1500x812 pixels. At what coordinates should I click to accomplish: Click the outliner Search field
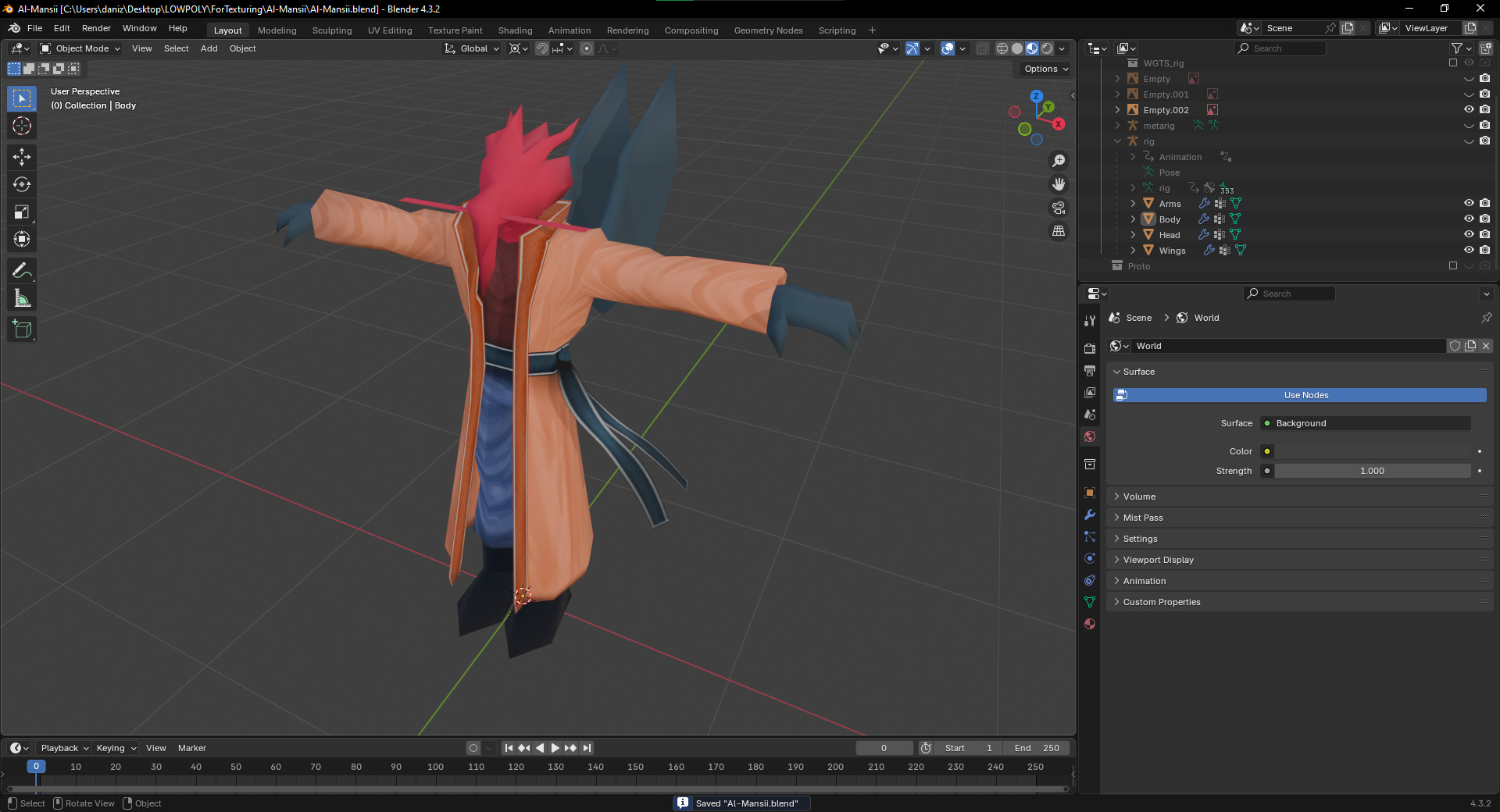1280,48
